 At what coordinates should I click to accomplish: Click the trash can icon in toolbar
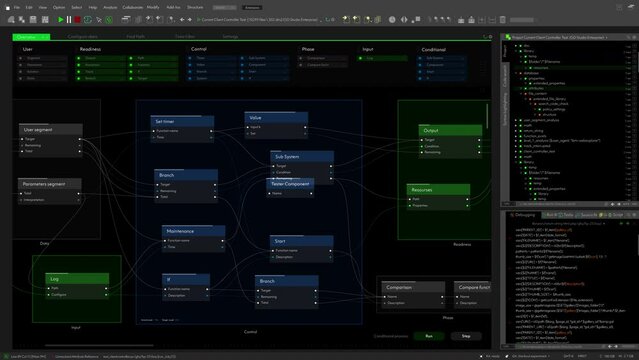[x=502, y=19]
